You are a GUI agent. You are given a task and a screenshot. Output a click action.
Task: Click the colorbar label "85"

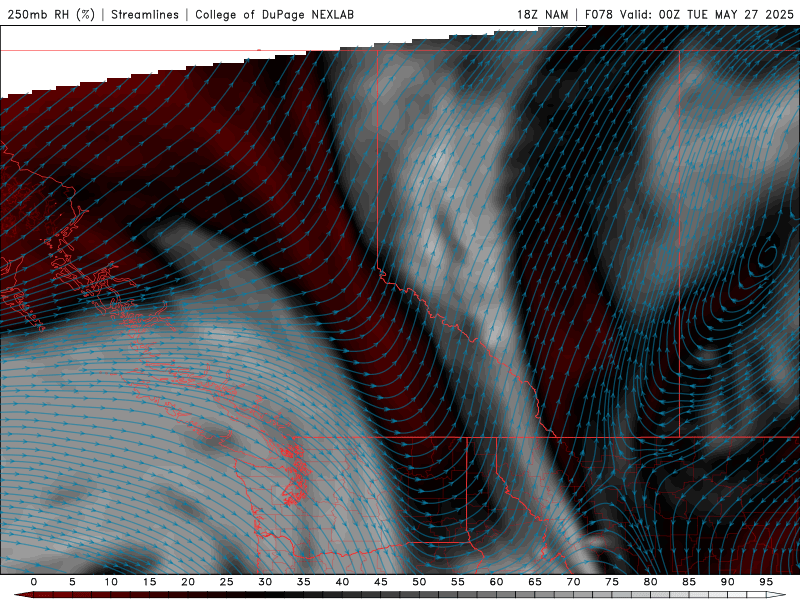click(x=689, y=582)
